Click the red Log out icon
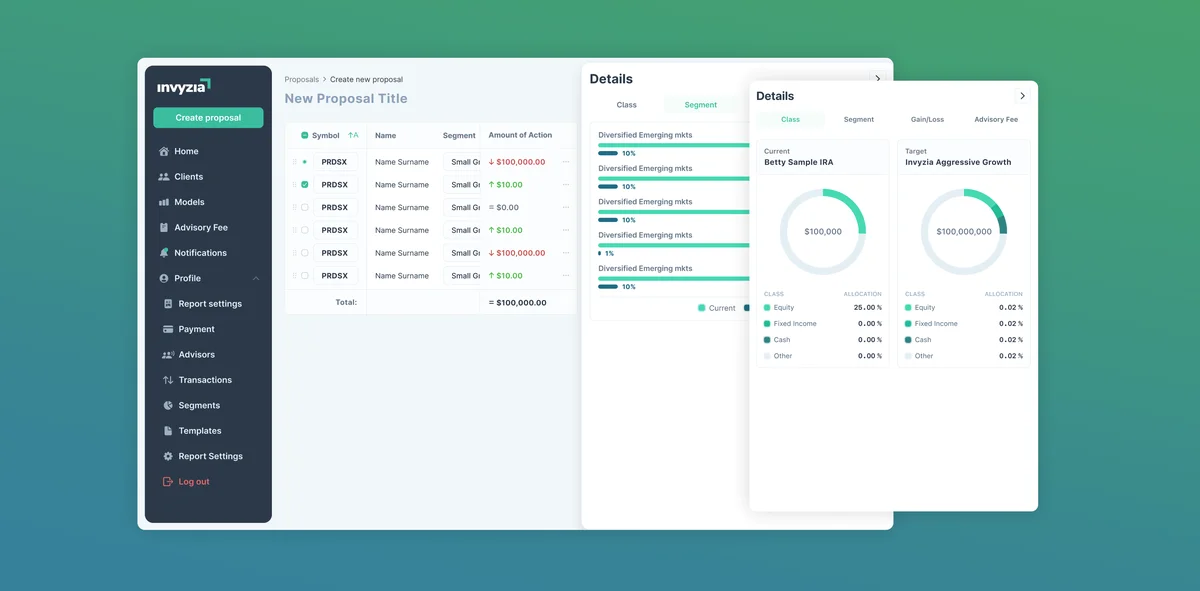Image resolution: width=1200 pixels, height=591 pixels. (x=168, y=482)
